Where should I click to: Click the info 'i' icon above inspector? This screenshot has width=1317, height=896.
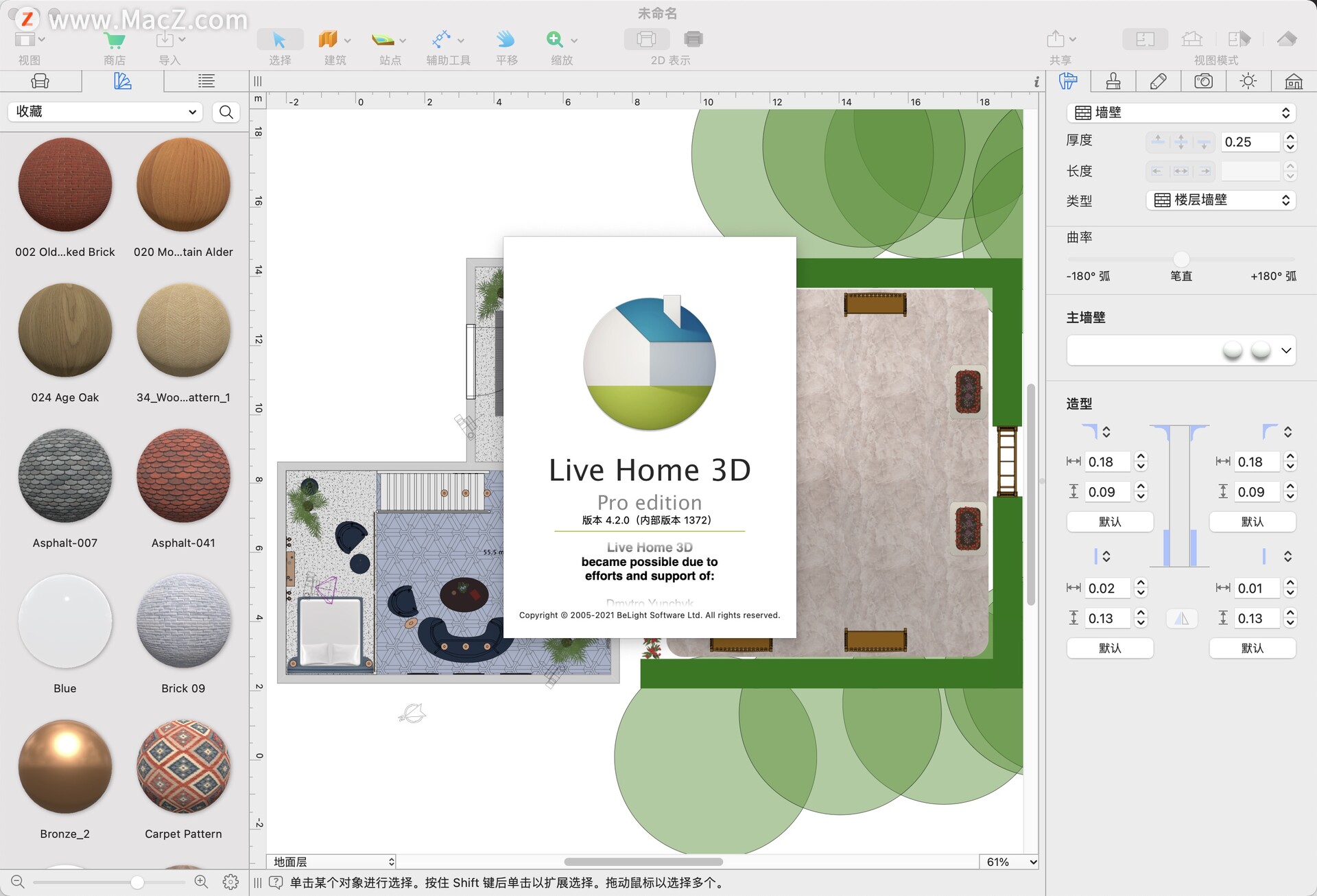pos(1036,82)
